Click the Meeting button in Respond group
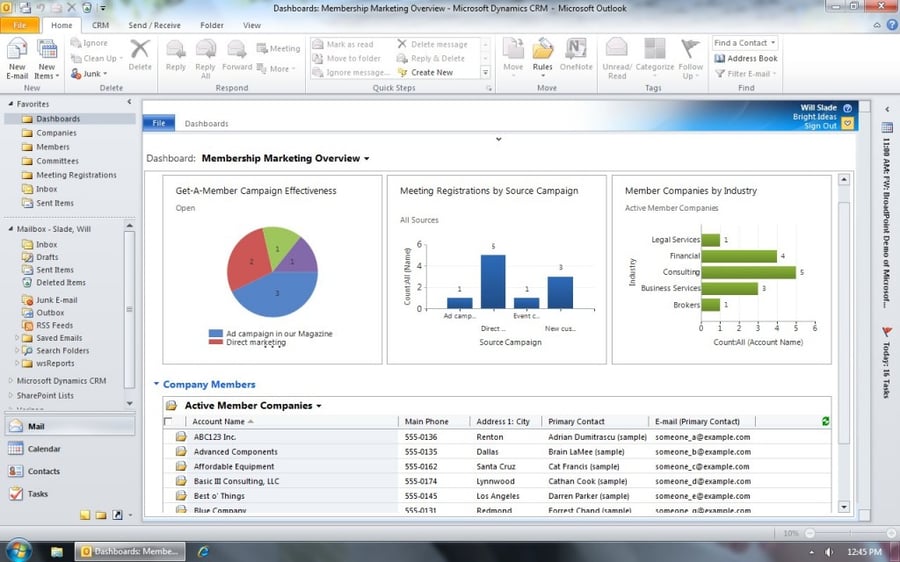The width and height of the screenshot is (900, 562). [x=278, y=48]
